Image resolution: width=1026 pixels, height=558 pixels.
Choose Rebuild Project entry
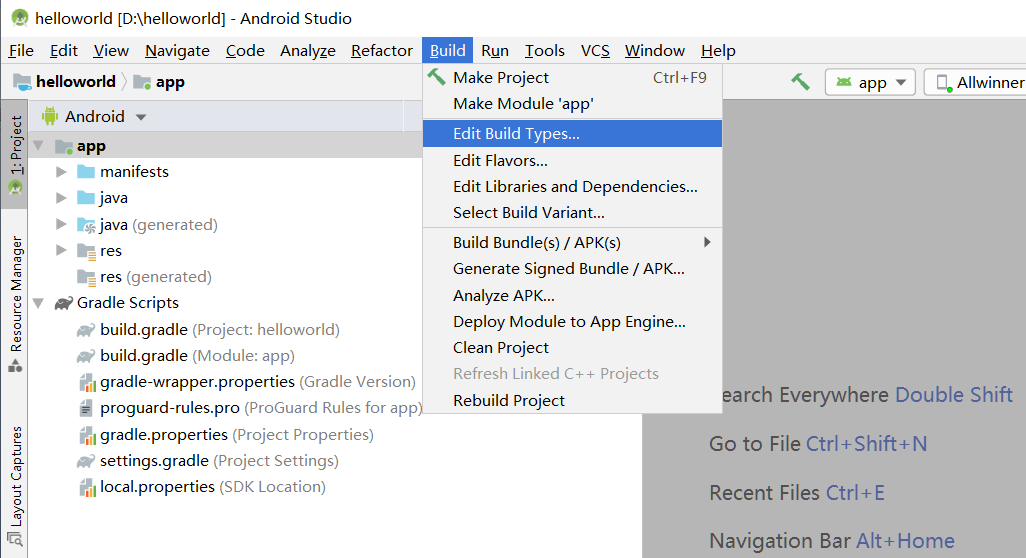[x=573, y=400]
